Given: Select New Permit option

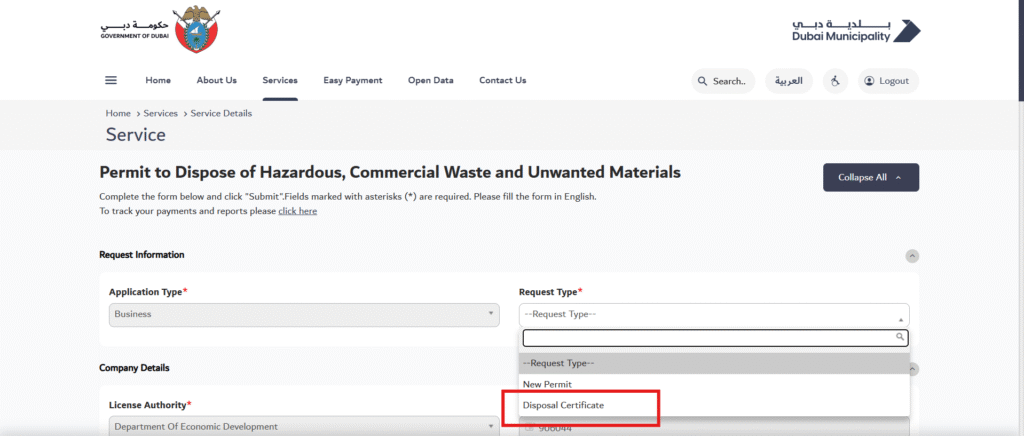Looking at the screenshot, I should (547, 384).
